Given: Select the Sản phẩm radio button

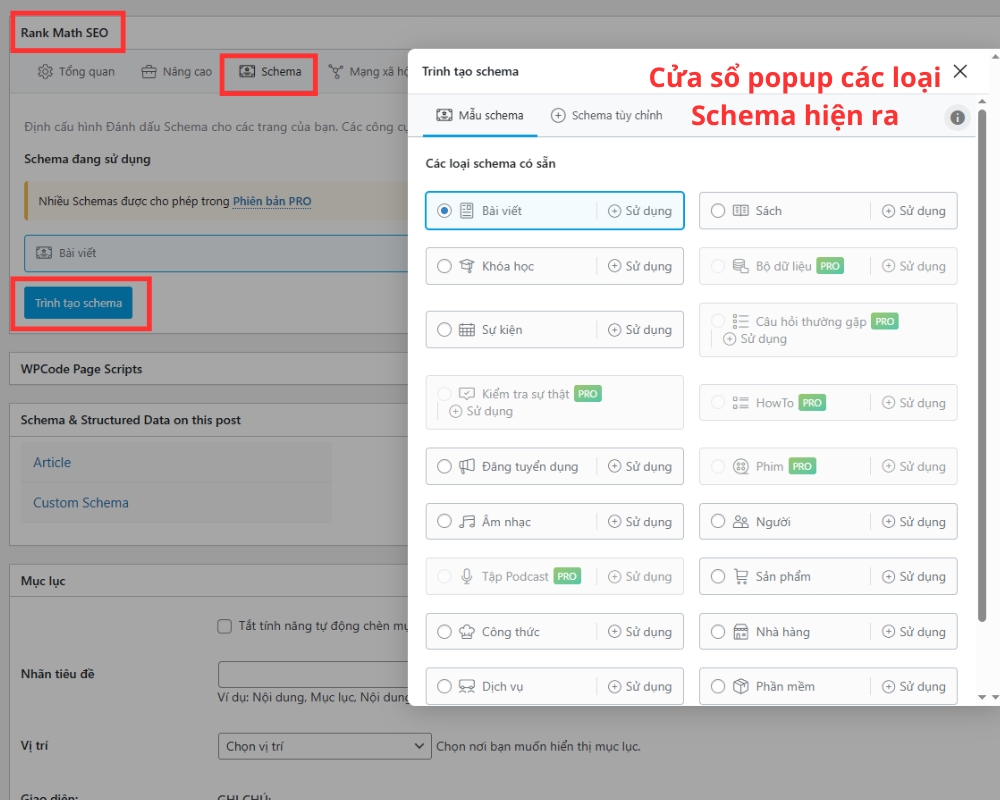Looking at the screenshot, I should point(718,576).
